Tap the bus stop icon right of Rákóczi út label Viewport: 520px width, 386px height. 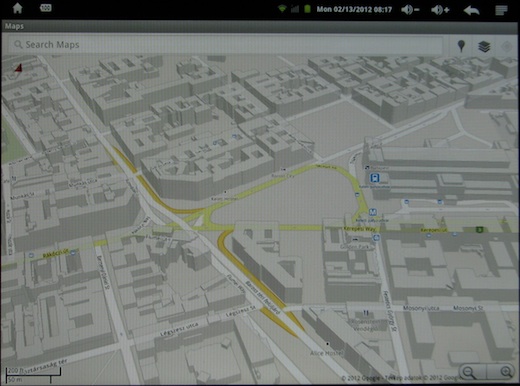(x=73, y=253)
